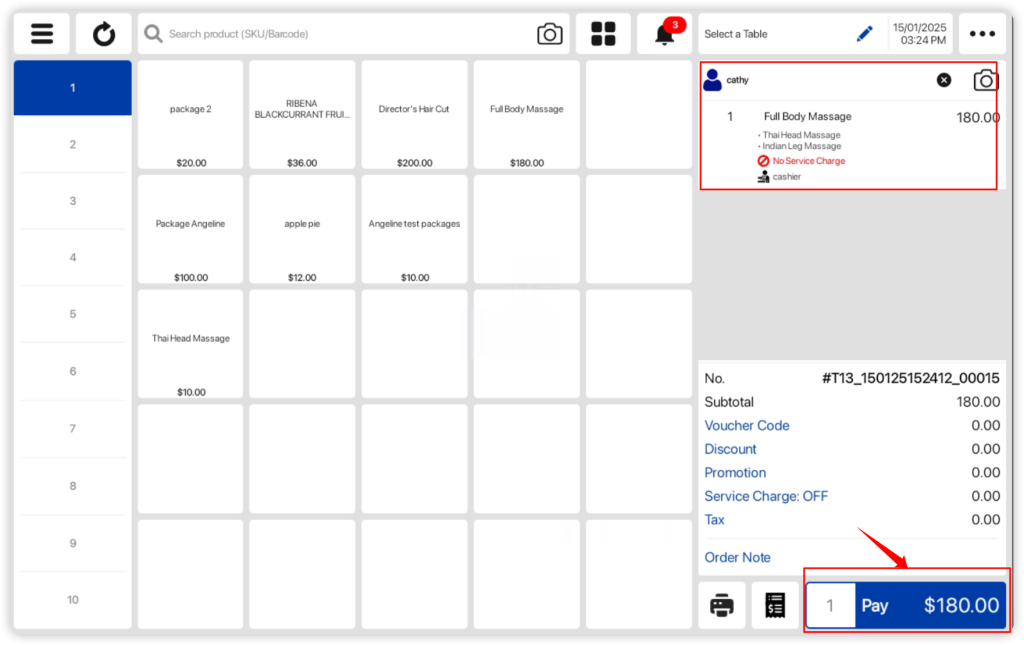Click Thai Head Massage sub-item in cart

coord(801,135)
